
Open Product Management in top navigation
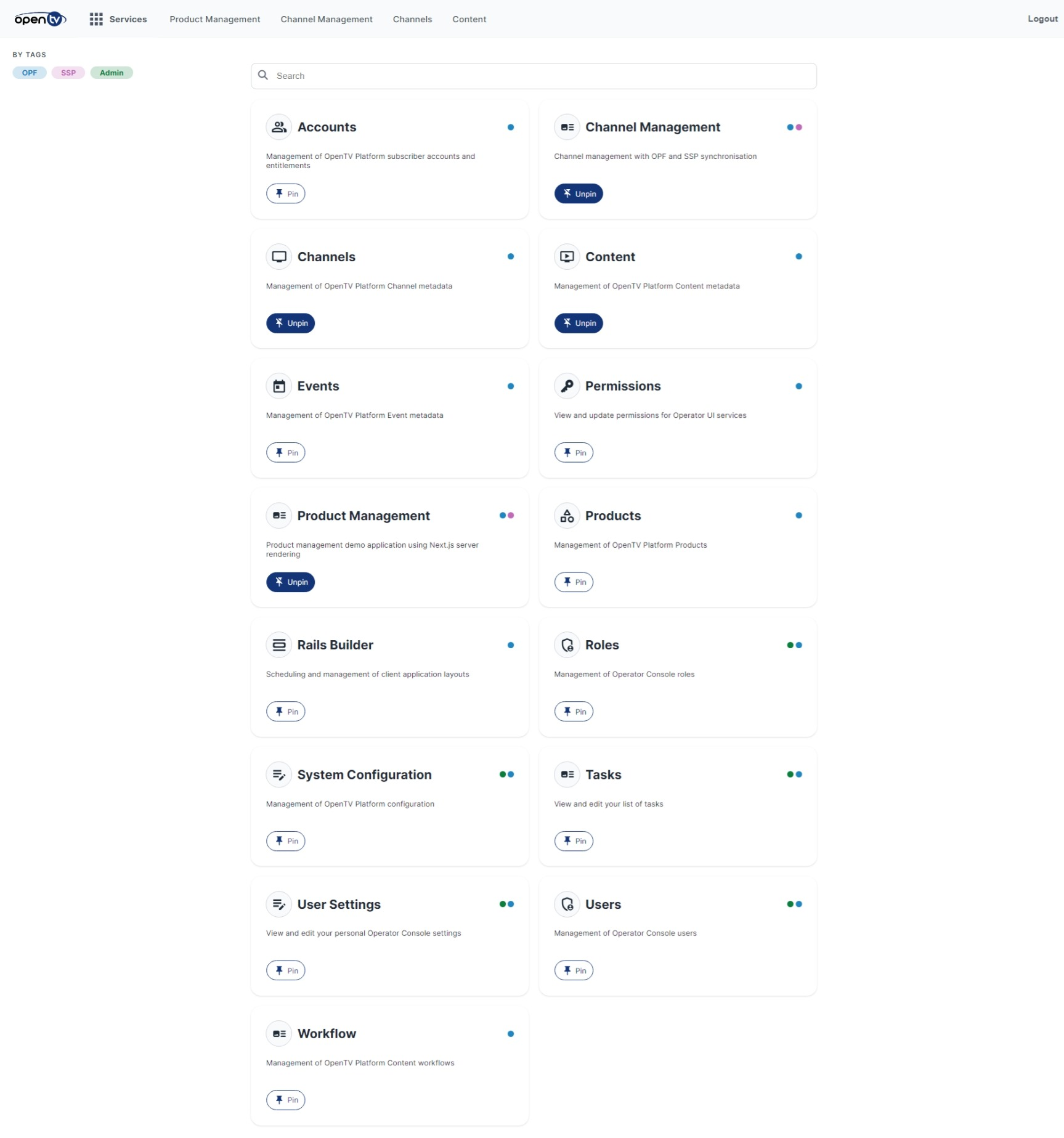(x=215, y=19)
